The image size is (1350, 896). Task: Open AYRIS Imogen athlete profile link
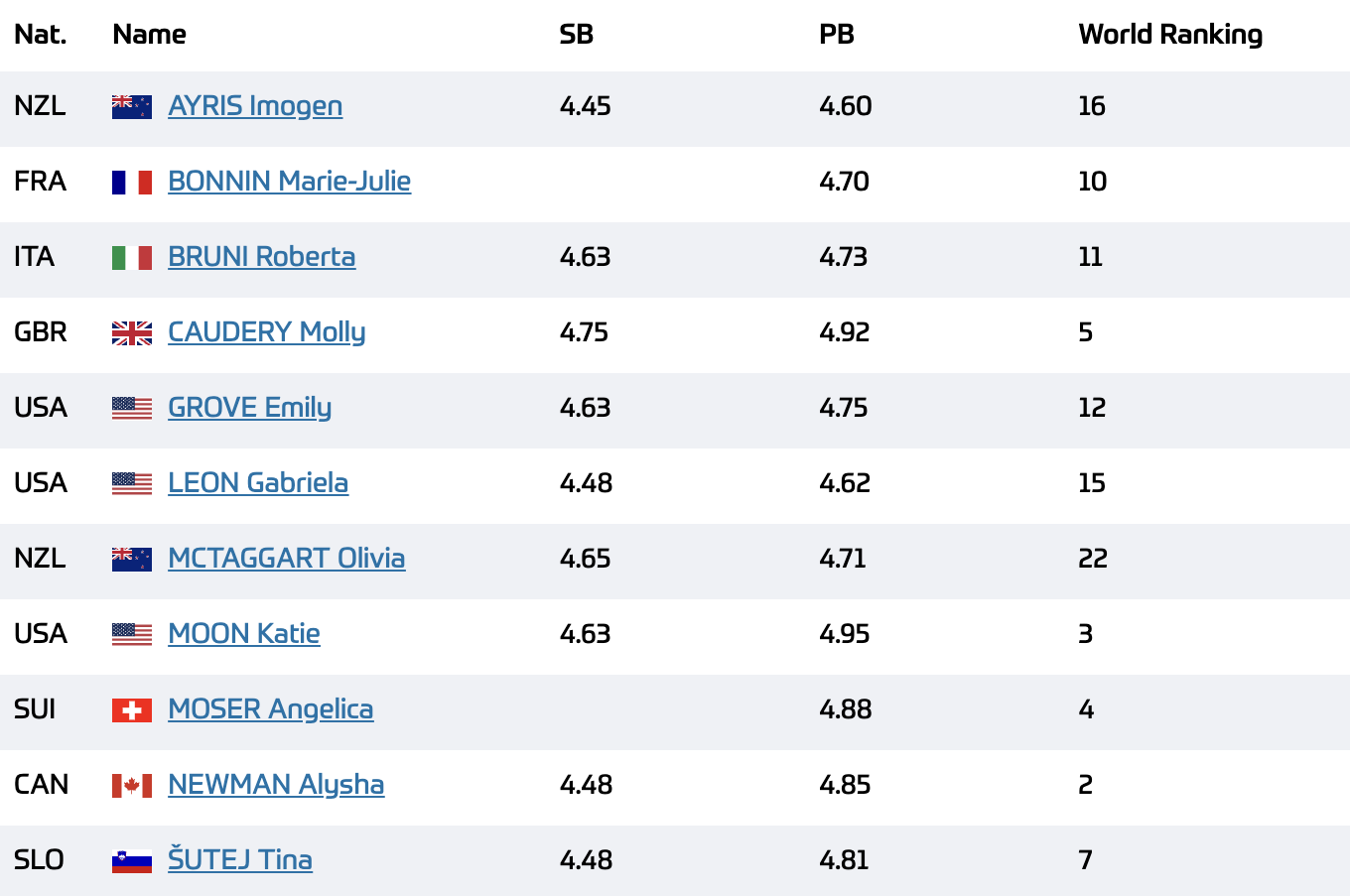255,106
